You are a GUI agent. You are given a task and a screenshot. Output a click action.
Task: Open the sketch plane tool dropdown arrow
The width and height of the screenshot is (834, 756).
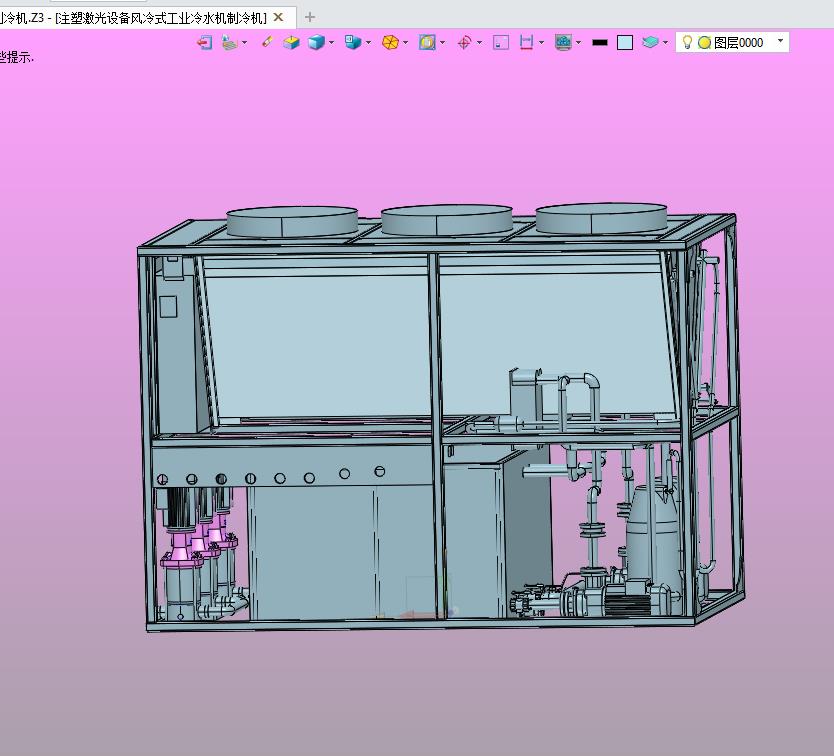pyautogui.click(x=245, y=43)
